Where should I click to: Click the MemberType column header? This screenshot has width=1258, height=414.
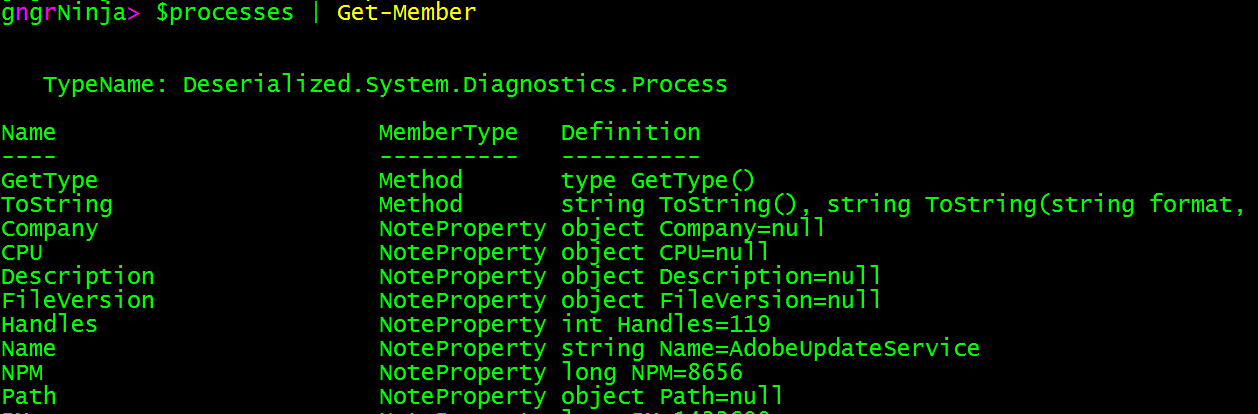pyautogui.click(x=448, y=132)
